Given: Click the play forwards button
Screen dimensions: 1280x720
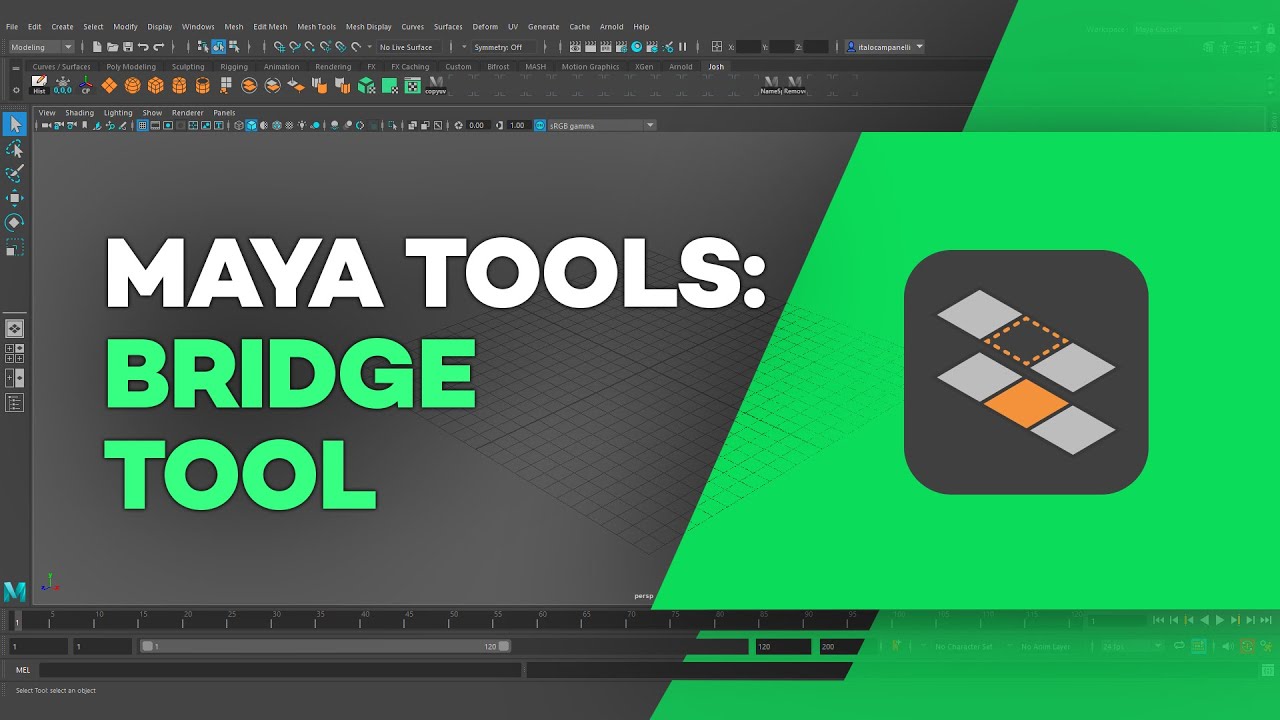Looking at the screenshot, I should click(x=1220, y=620).
